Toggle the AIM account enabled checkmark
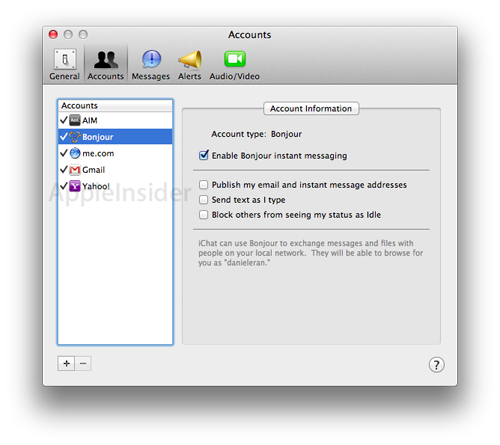This screenshot has width=500, height=445. pyautogui.click(x=64, y=120)
